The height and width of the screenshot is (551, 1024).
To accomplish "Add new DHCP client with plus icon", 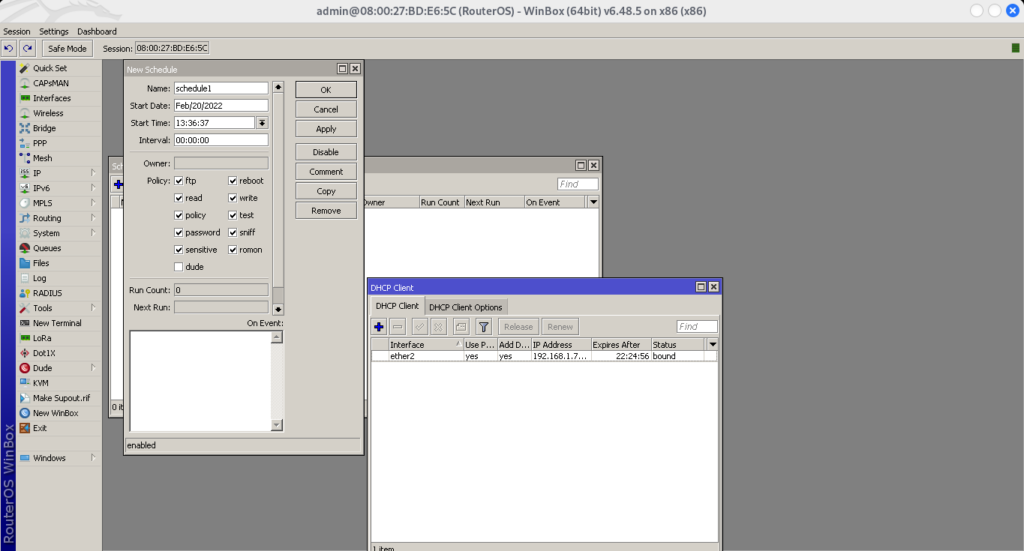I will point(379,326).
